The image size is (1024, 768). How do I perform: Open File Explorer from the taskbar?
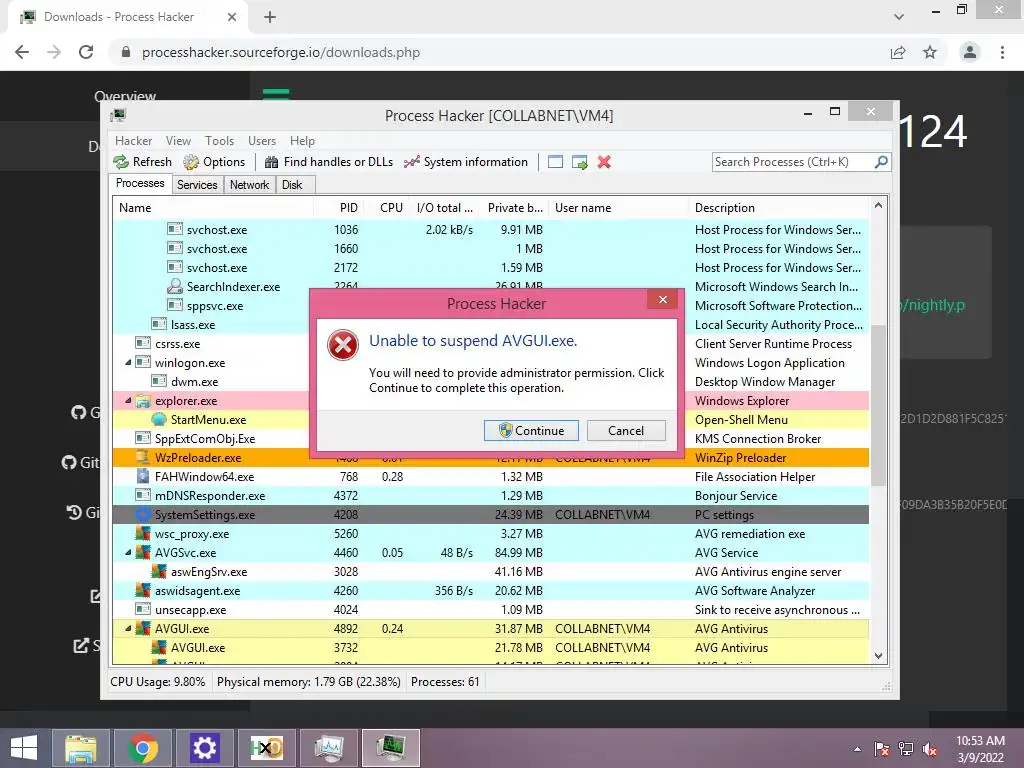point(81,748)
